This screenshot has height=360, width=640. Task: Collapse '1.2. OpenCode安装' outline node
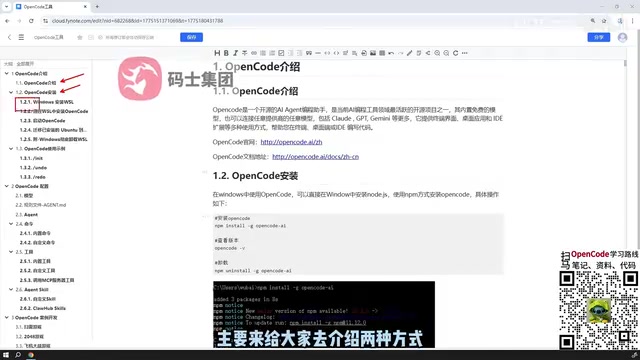11,92
